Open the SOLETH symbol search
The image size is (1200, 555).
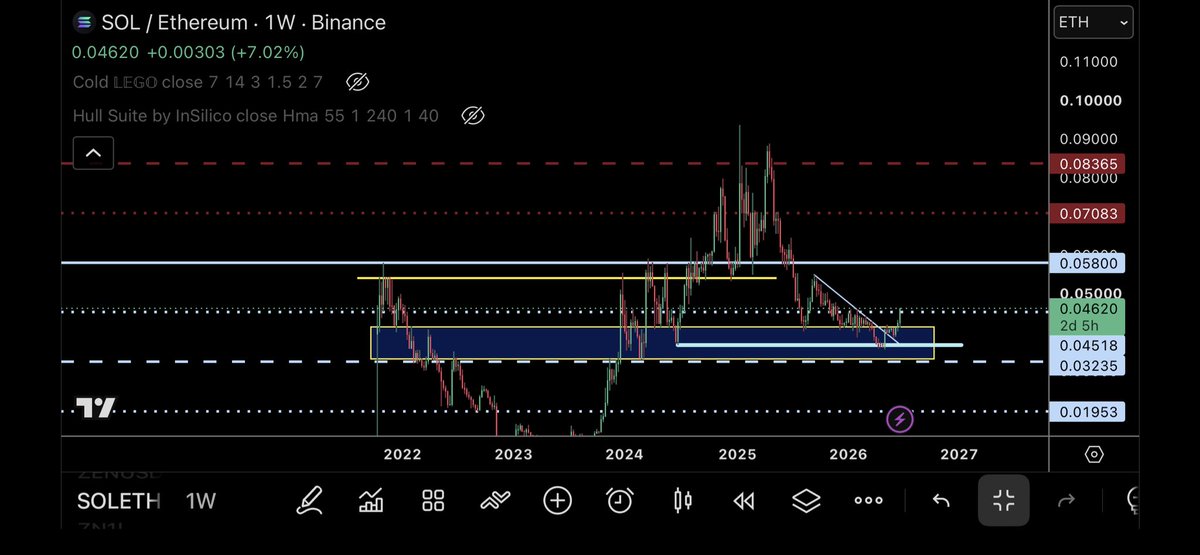pos(119,501)
